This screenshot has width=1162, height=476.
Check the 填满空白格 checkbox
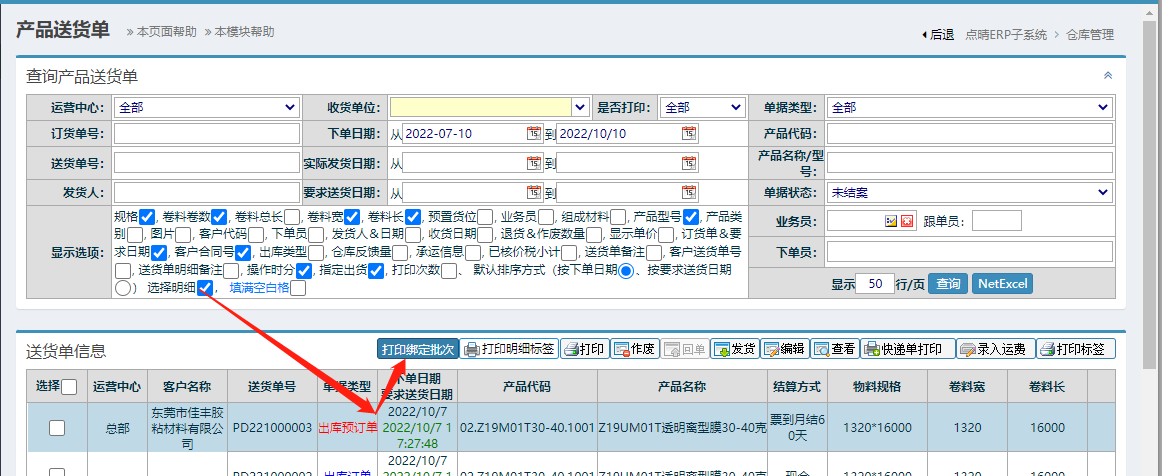(x=298, y=288)
